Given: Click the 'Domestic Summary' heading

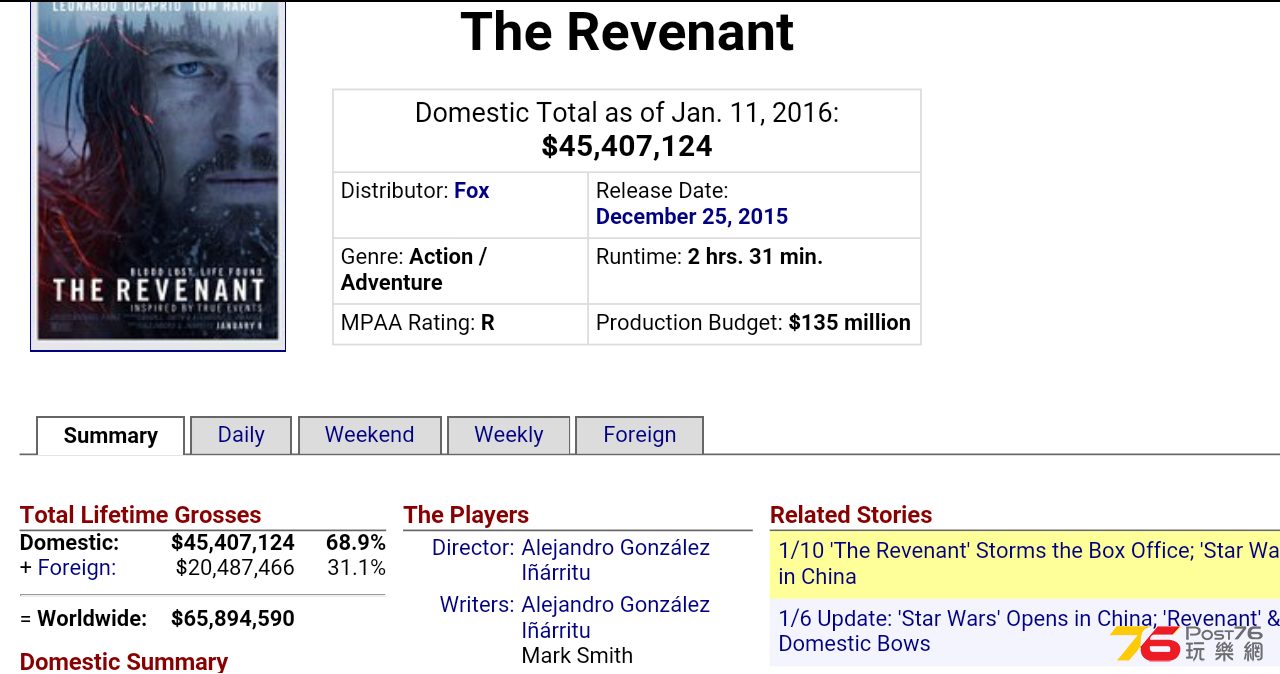Looking at the screenshot, I should [124, 661].
